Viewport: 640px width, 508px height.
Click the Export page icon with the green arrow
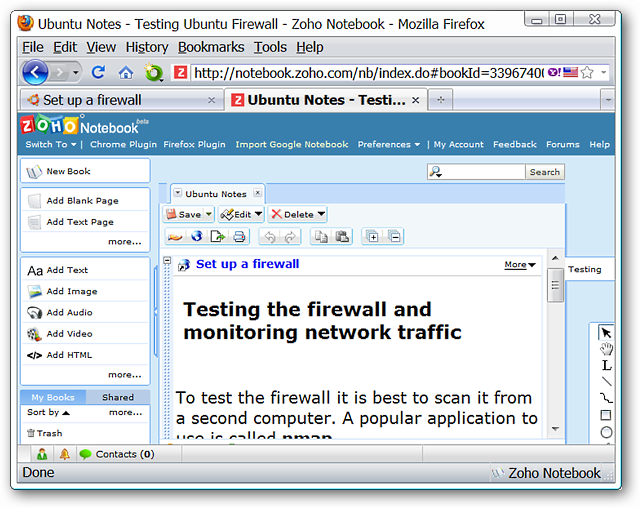[x=218, y=236]
